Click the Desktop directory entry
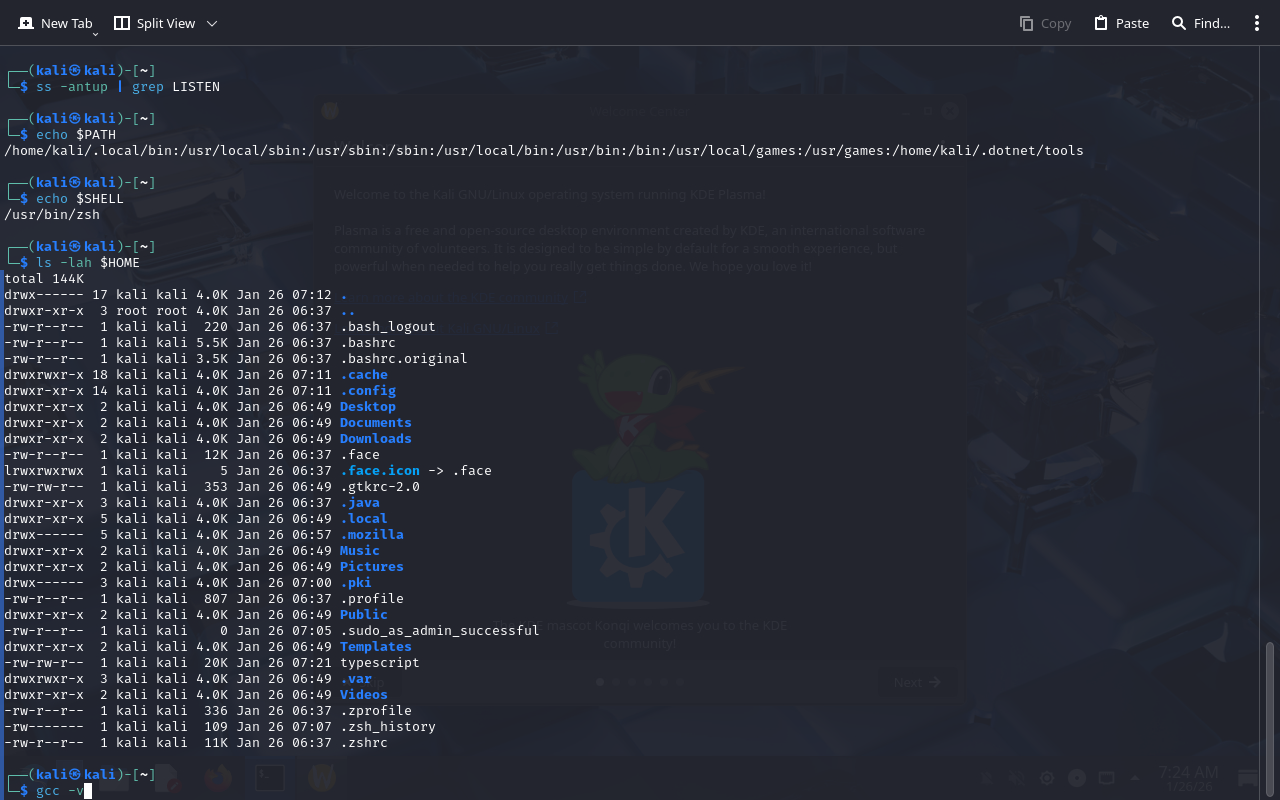This screenshot has height=800, width=1280. click(x=367, y=407)
